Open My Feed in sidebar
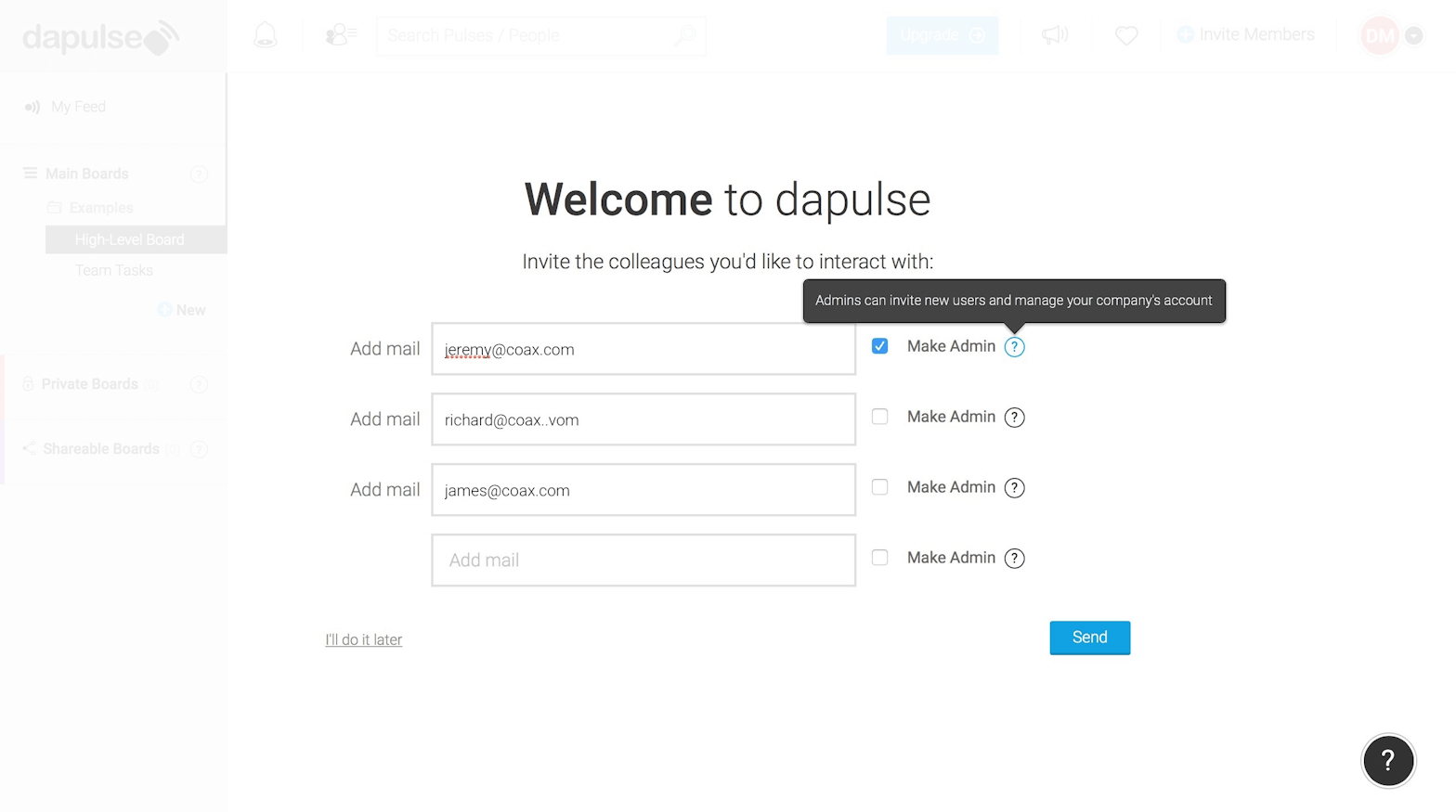The width and height of the screenshot is (1456, 812). coord(78,107)
